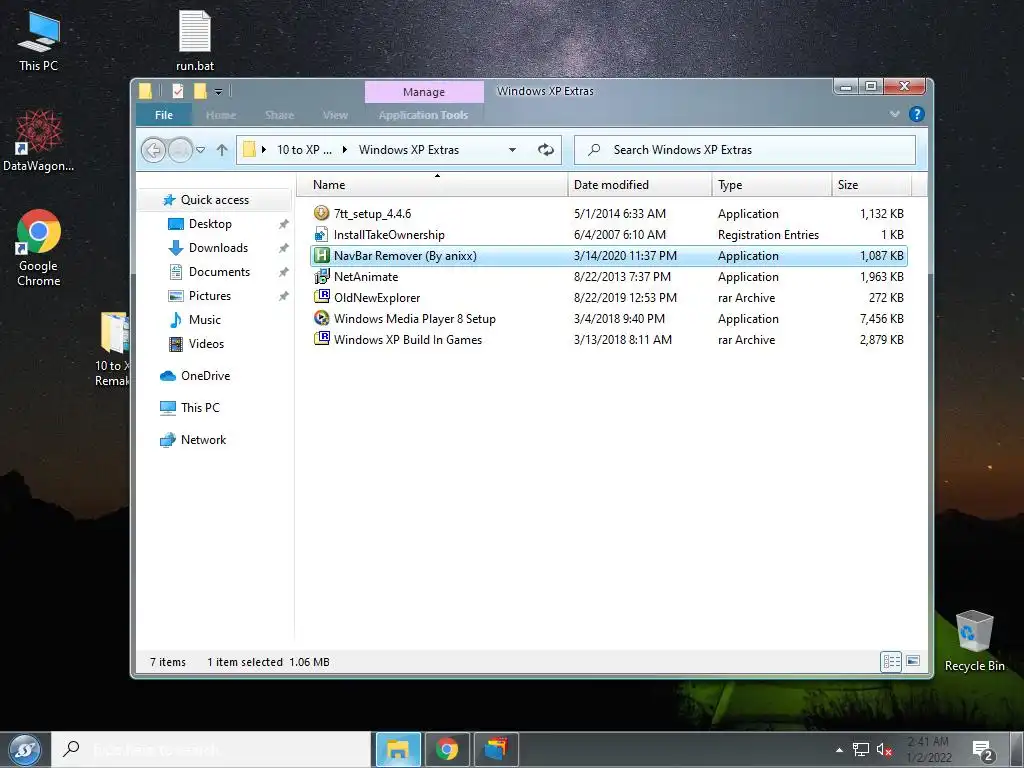The height and width of the screenshot is (768, 1024).
Task: Select the OldNewExplorer rar archive icon
Action: click(321, 297)
